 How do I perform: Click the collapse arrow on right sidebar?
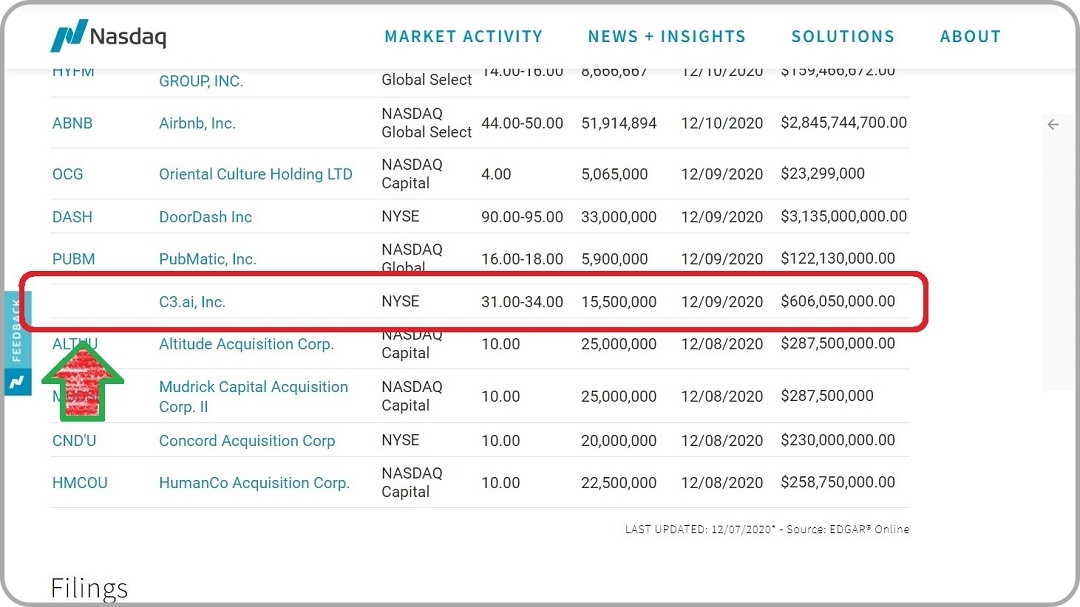1053,125
